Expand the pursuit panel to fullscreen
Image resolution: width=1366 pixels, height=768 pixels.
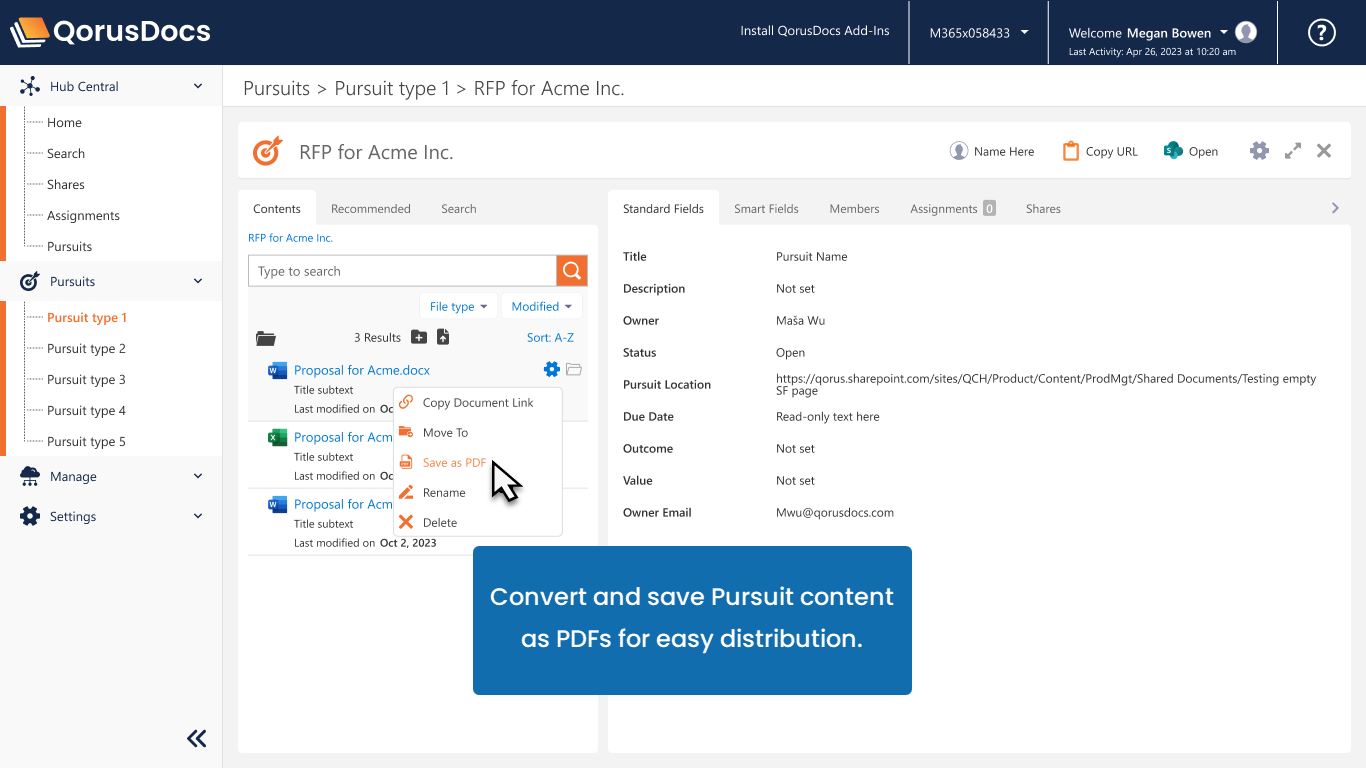pos(1293,151)
